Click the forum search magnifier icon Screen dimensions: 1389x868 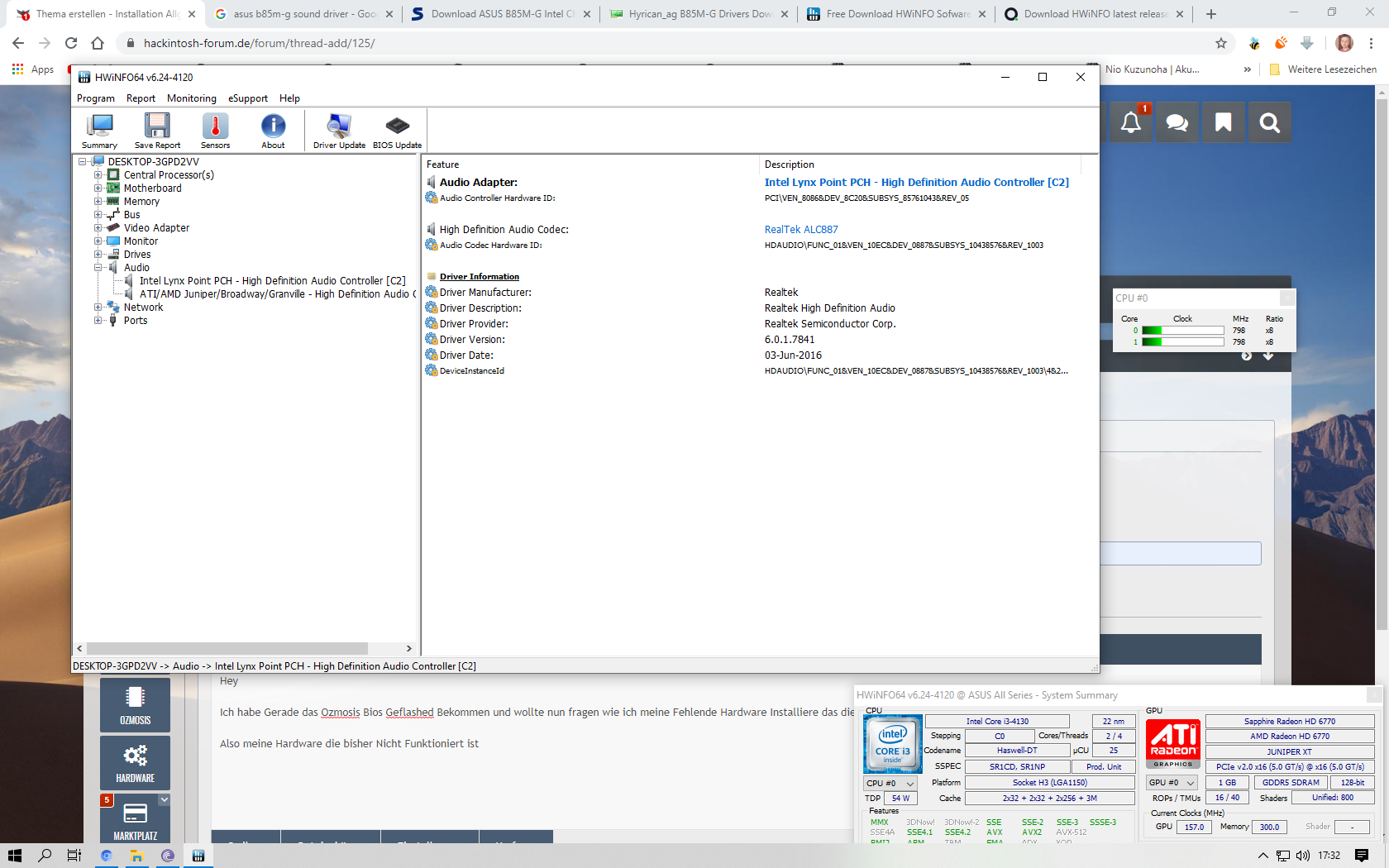1269,123
